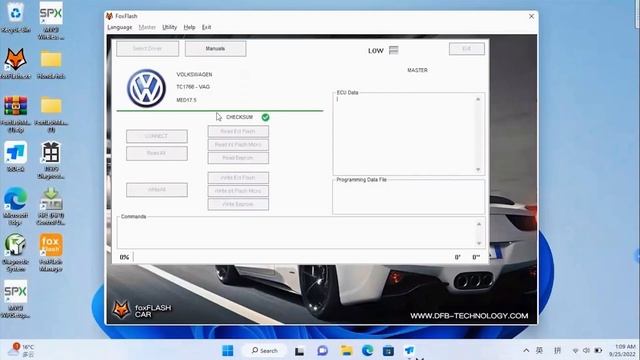The height and width of the screenshot is (360, 640).
Task: Open the Language menu
Action: point(120,27)
